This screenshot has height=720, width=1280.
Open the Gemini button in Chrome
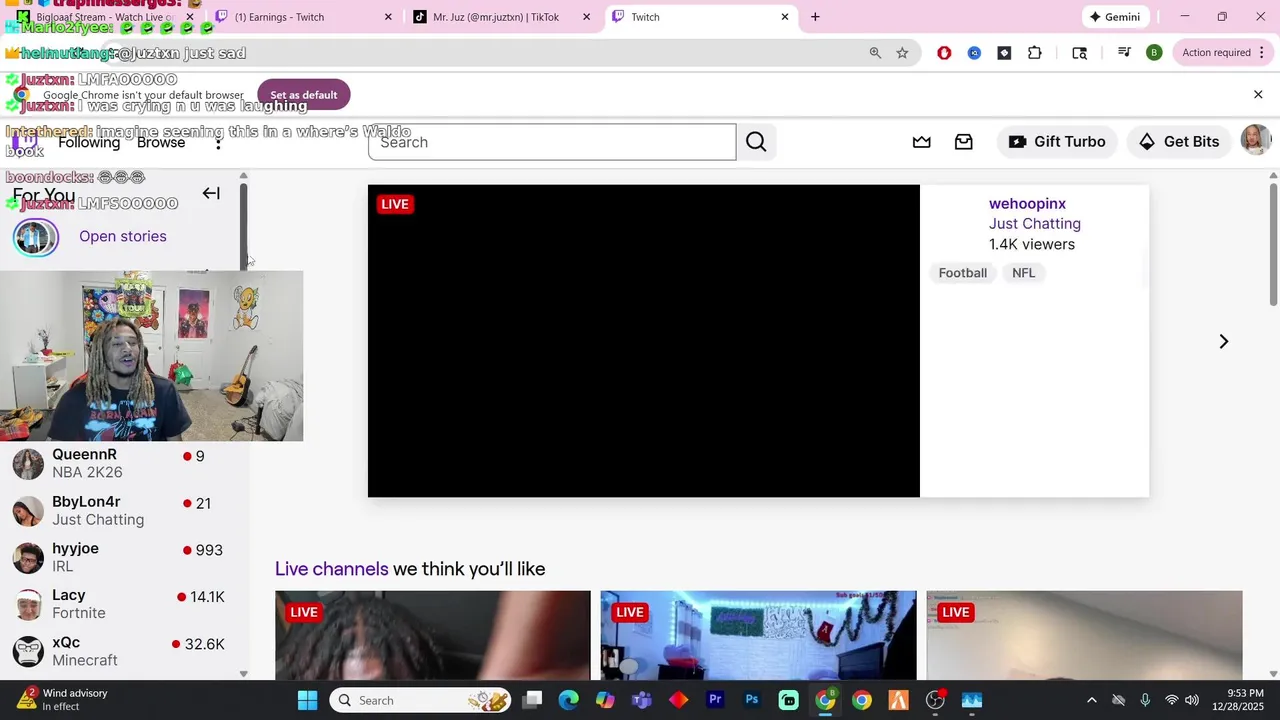click(1114, 17)
